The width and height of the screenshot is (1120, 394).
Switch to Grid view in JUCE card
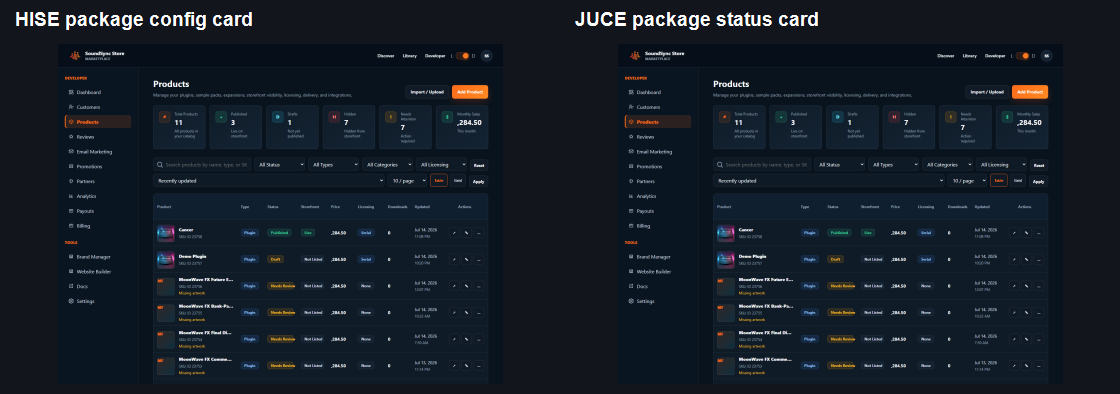coord(1018,181)
